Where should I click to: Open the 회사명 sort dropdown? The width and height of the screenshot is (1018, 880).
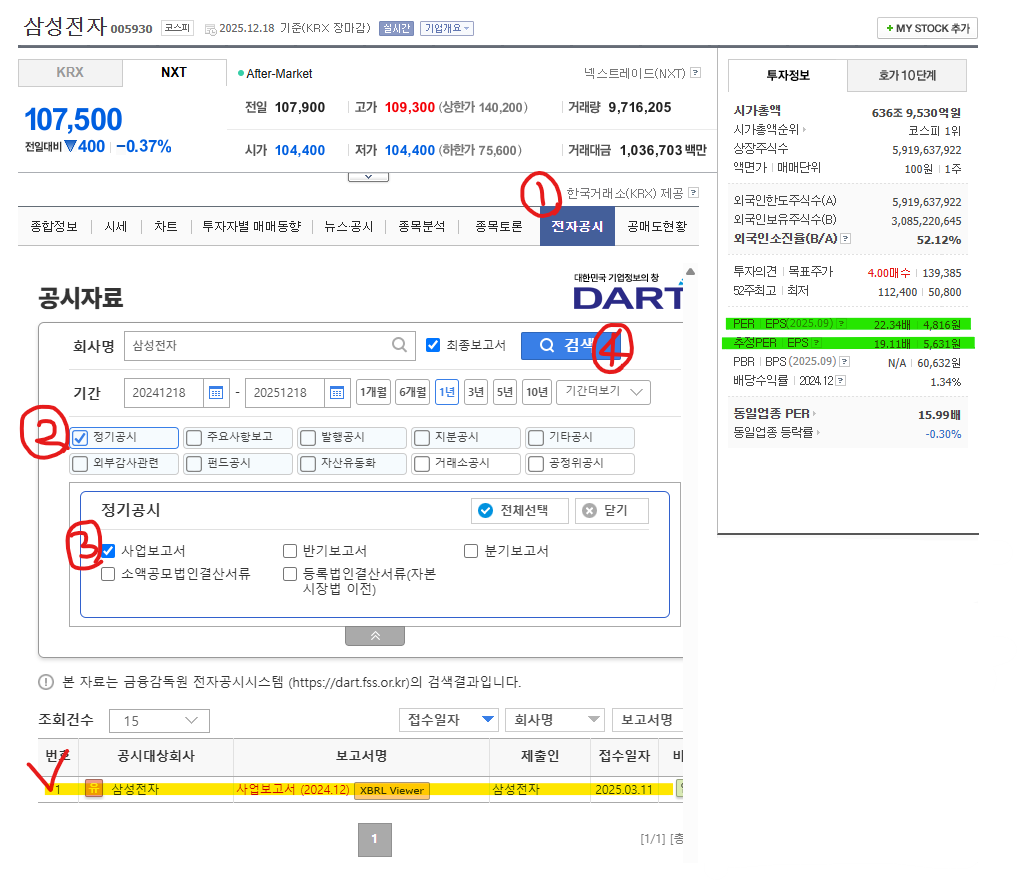click(x=555, y=720)
